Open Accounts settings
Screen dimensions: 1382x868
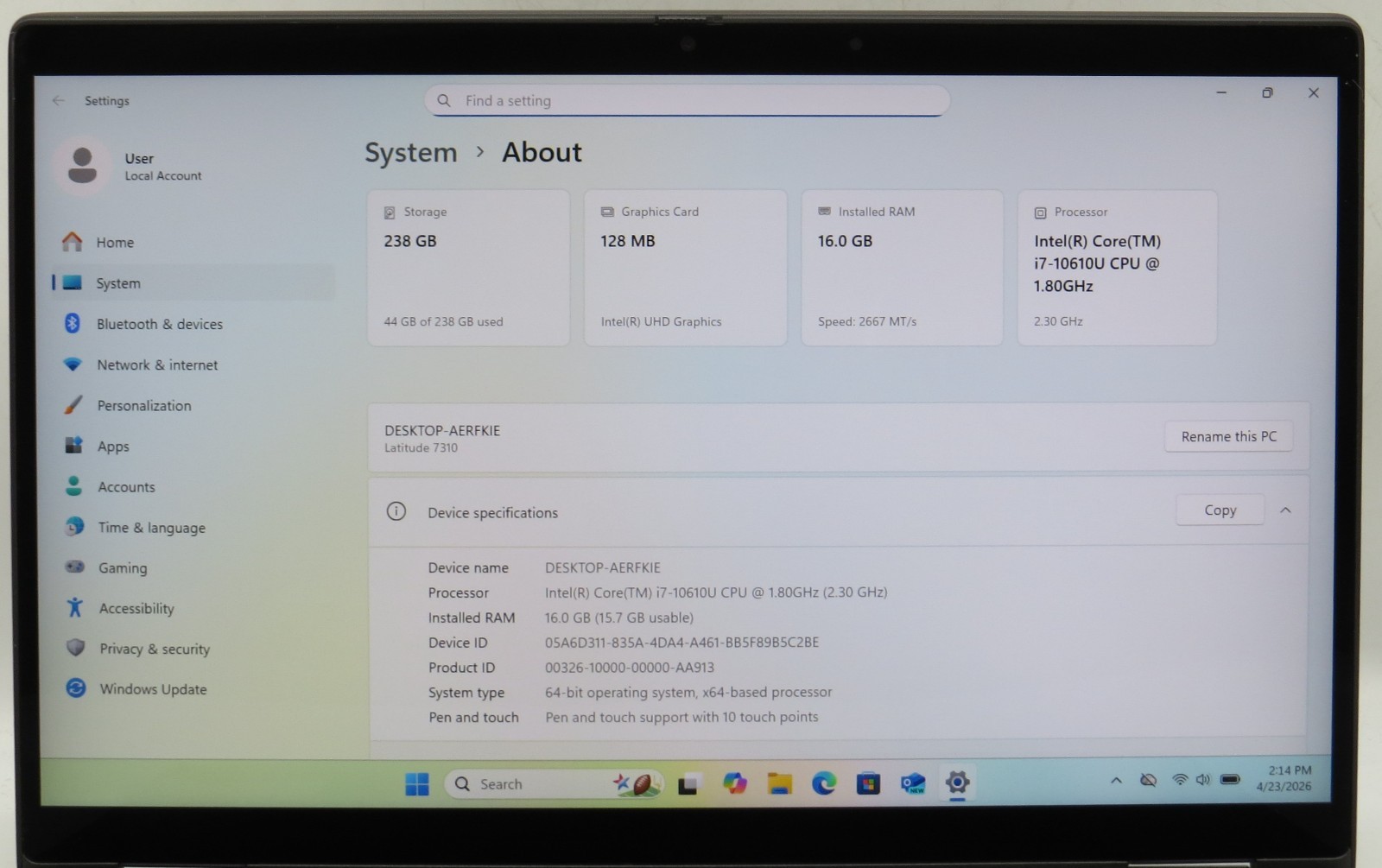(x=194, y=486)
